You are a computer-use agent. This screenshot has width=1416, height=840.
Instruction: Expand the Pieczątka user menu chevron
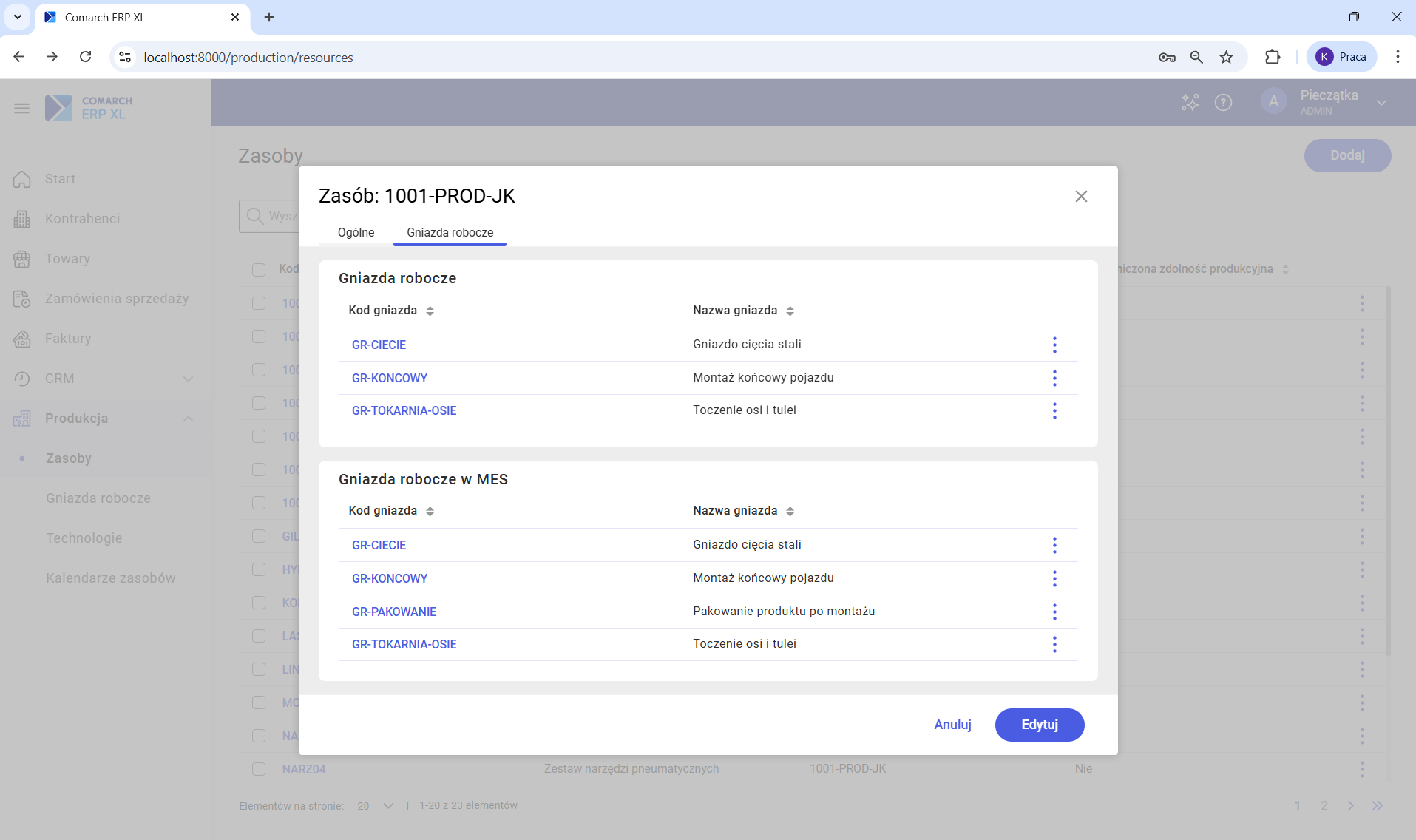(x=1381, y=103)
